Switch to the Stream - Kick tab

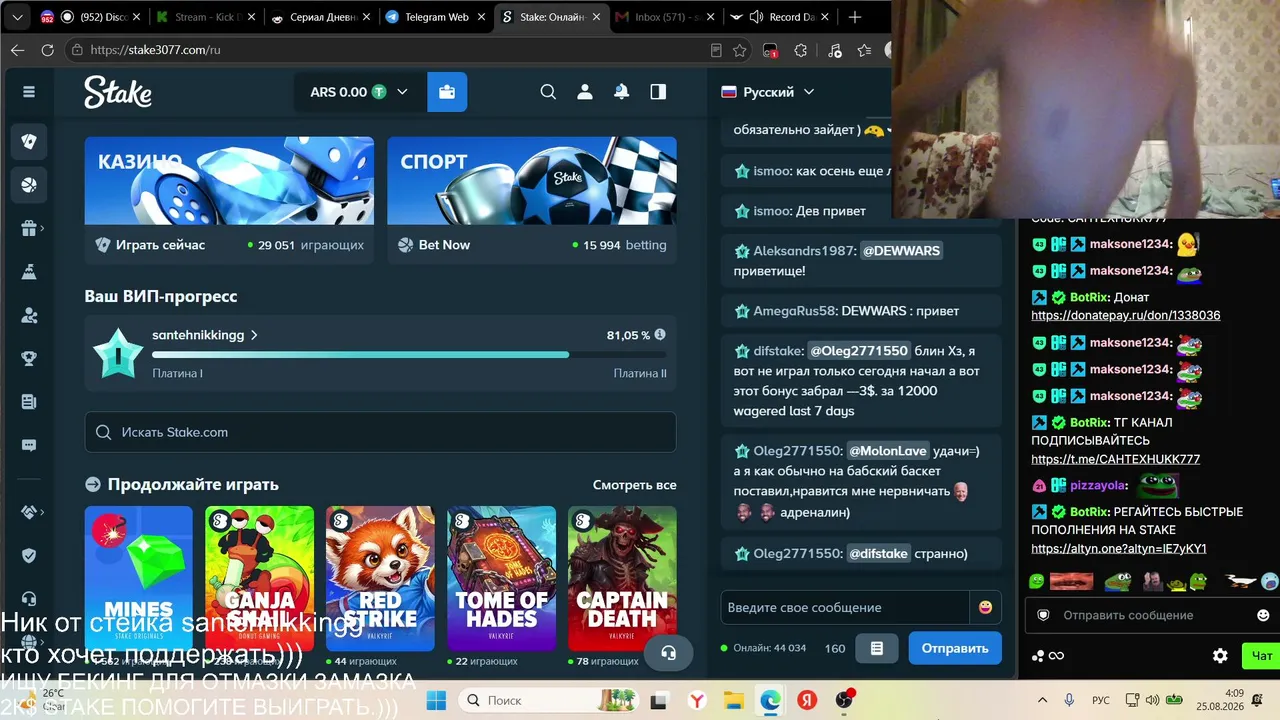coord(207,17)
